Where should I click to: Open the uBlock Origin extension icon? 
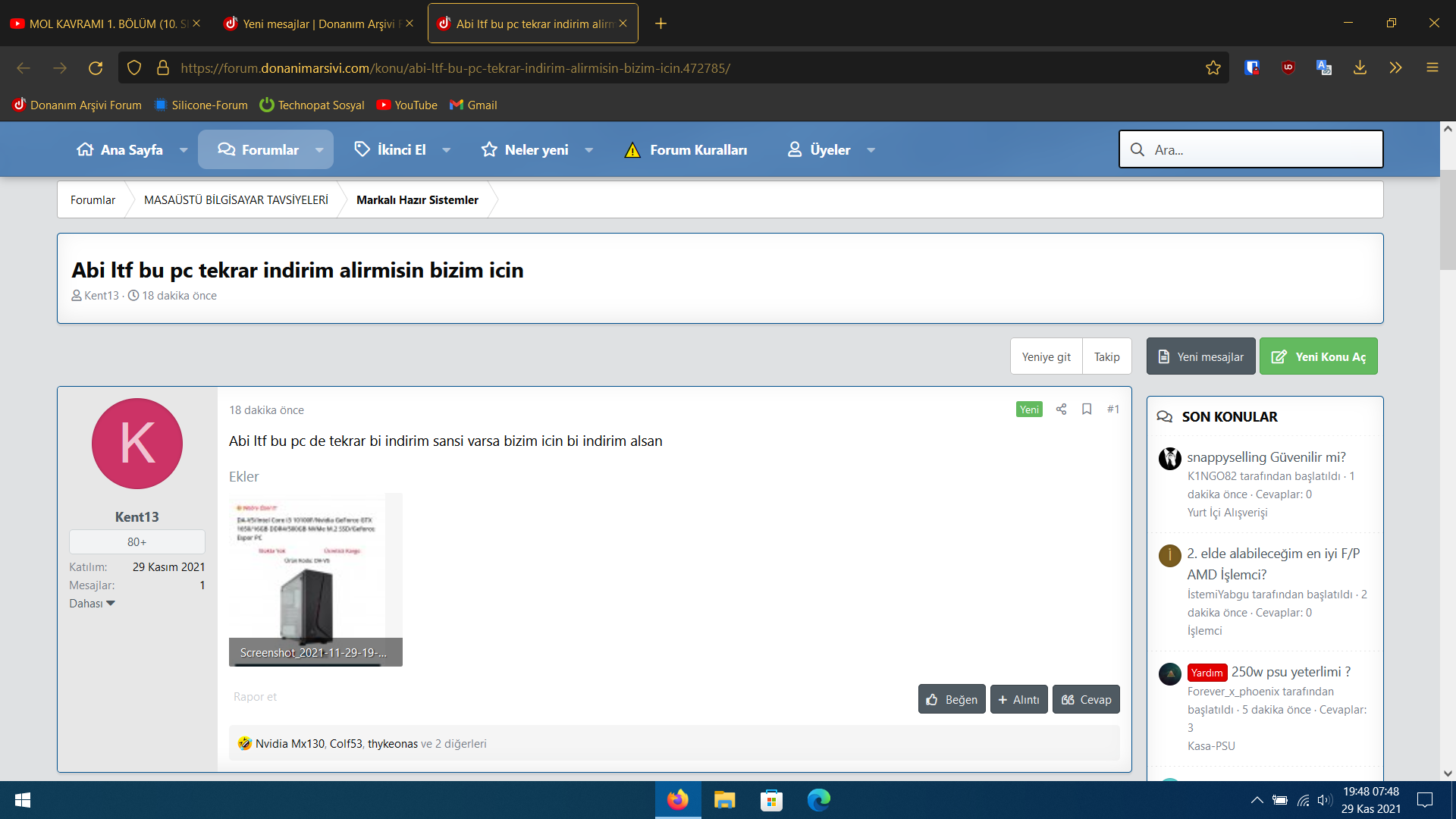[1288, 68]
